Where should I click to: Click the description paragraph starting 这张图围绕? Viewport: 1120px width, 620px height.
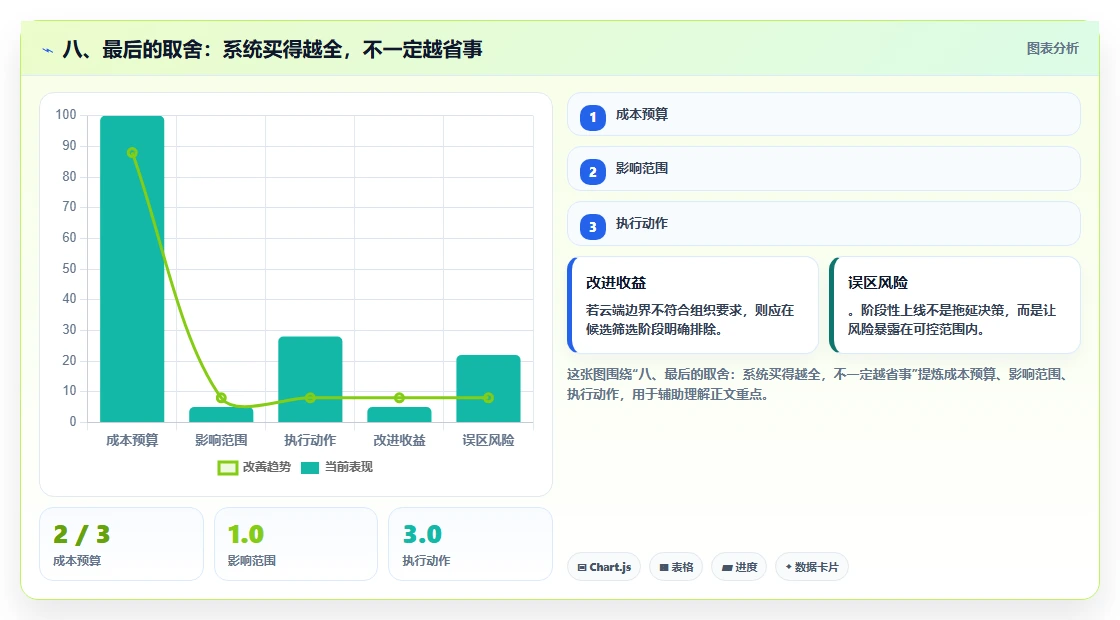coord(819,384)
